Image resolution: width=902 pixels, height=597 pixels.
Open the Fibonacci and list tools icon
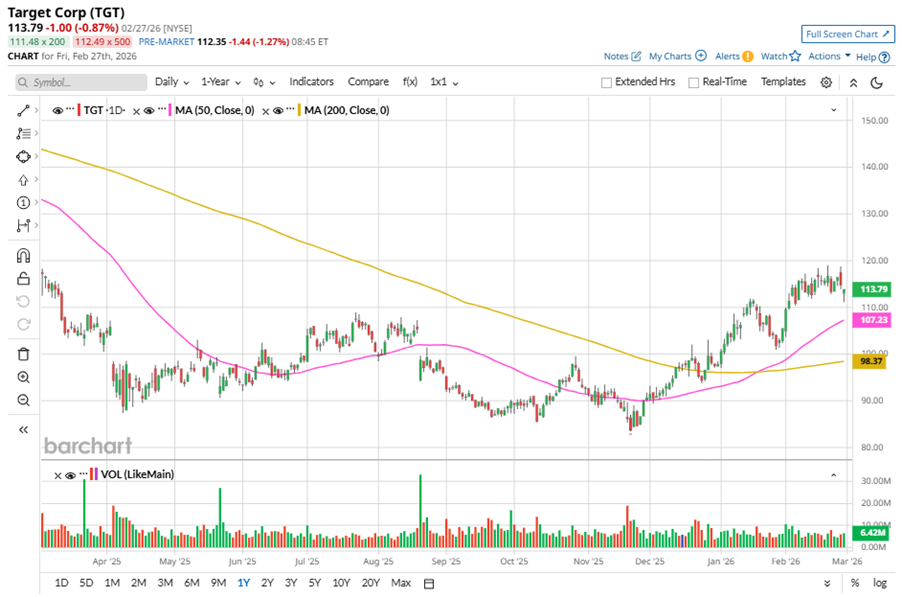pyautogui.click(x=23, y=133)
